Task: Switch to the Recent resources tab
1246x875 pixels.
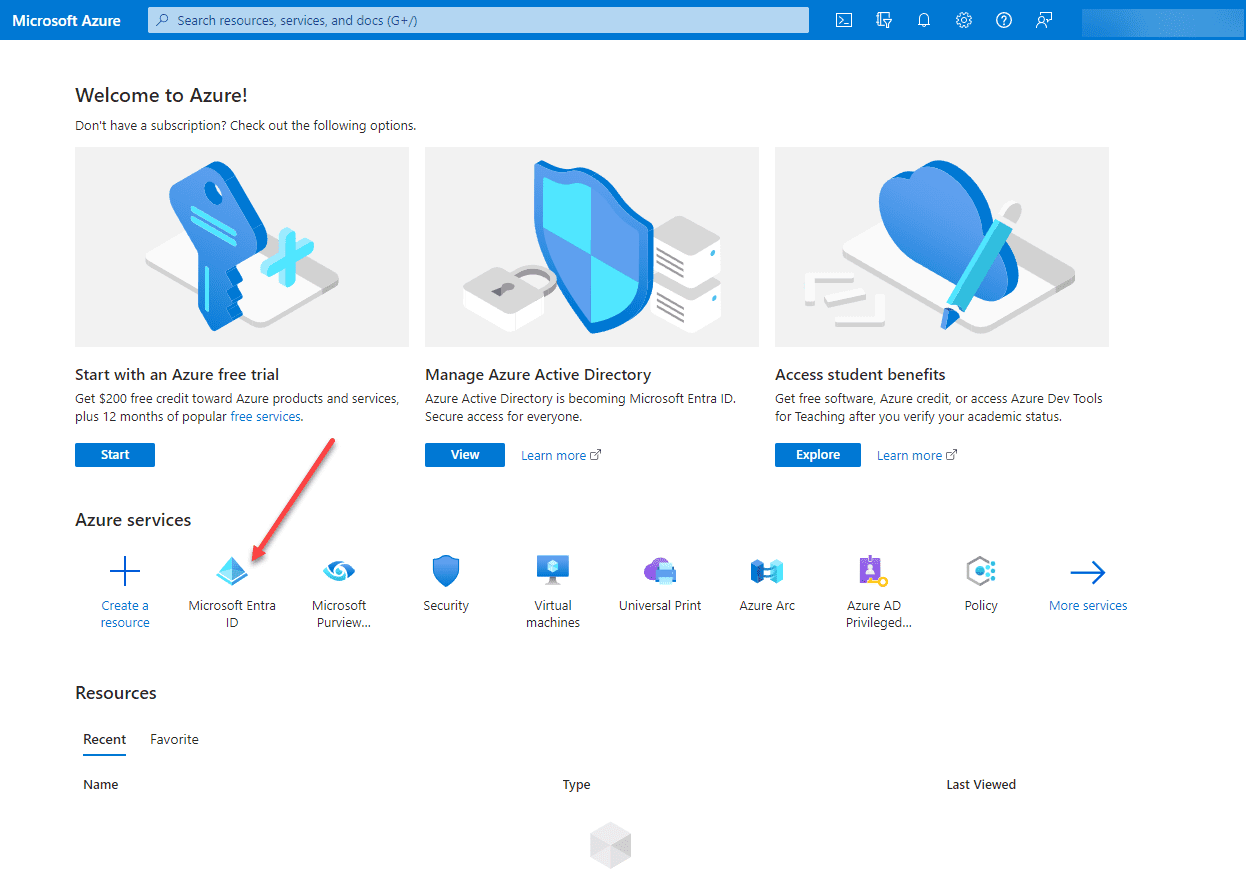Action: click(x=104, y=740)
